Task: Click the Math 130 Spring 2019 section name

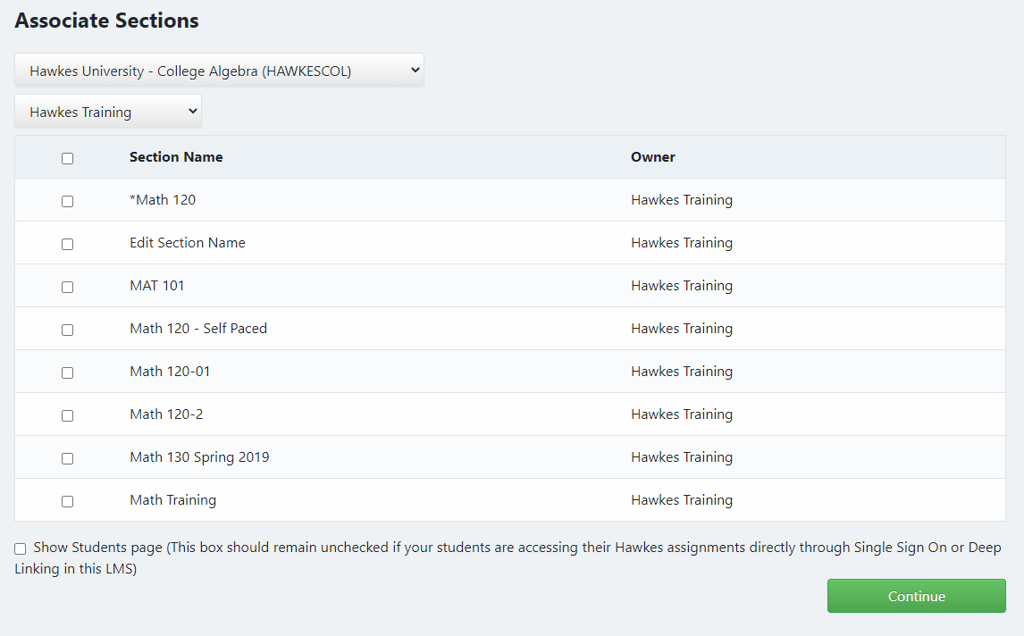Action: [x=199, y=457]
